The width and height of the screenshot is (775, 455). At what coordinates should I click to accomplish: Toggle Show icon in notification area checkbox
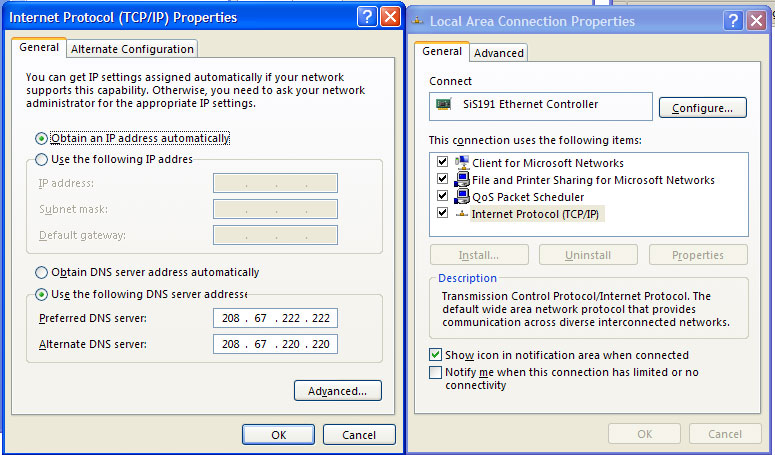tap(435, 355)
